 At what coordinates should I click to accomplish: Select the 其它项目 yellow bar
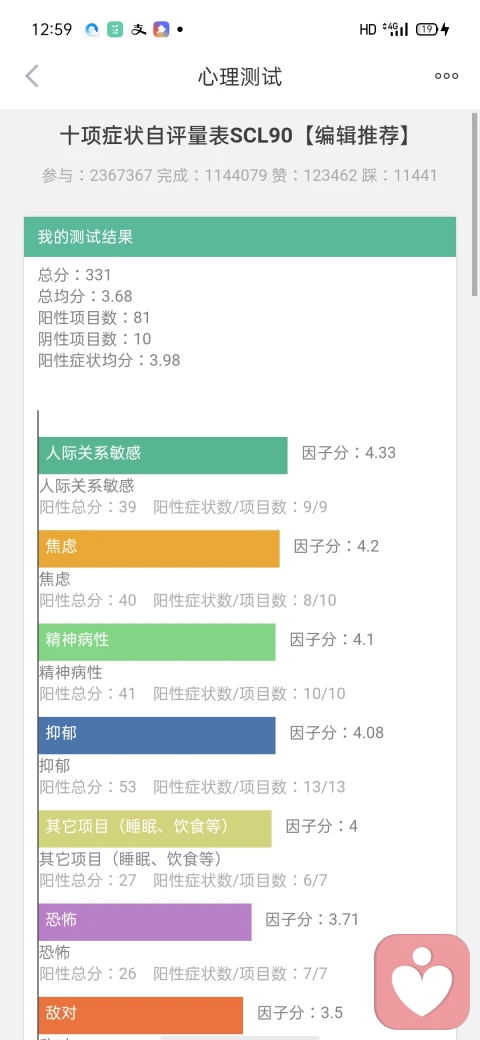coord(155,828)
